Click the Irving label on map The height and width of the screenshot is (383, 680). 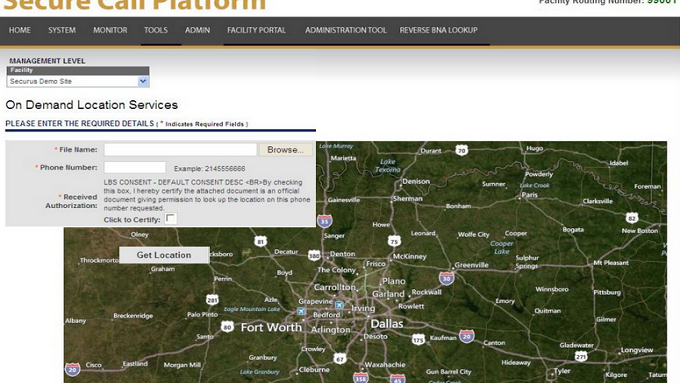coord(363,308)
